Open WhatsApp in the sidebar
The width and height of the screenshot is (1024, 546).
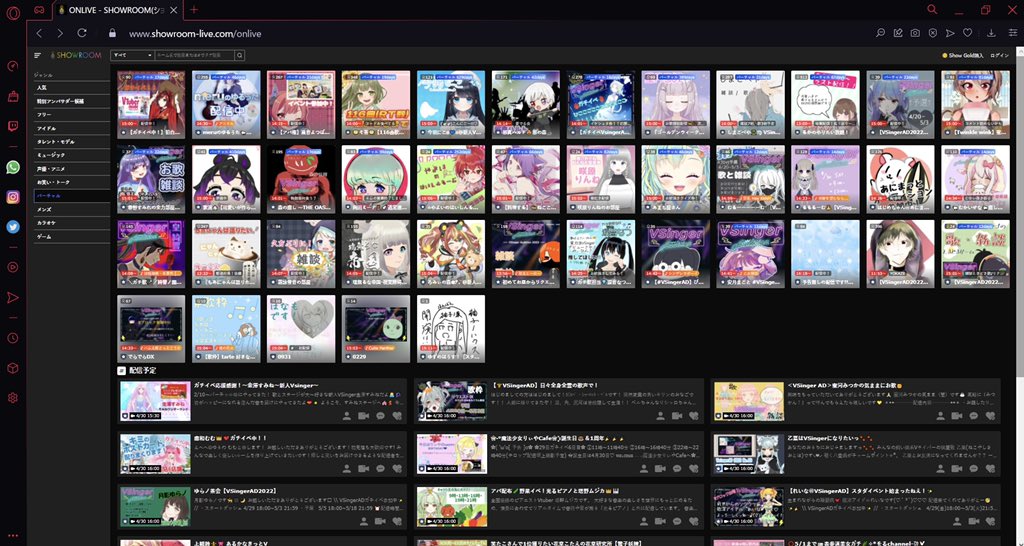[12, 167]
